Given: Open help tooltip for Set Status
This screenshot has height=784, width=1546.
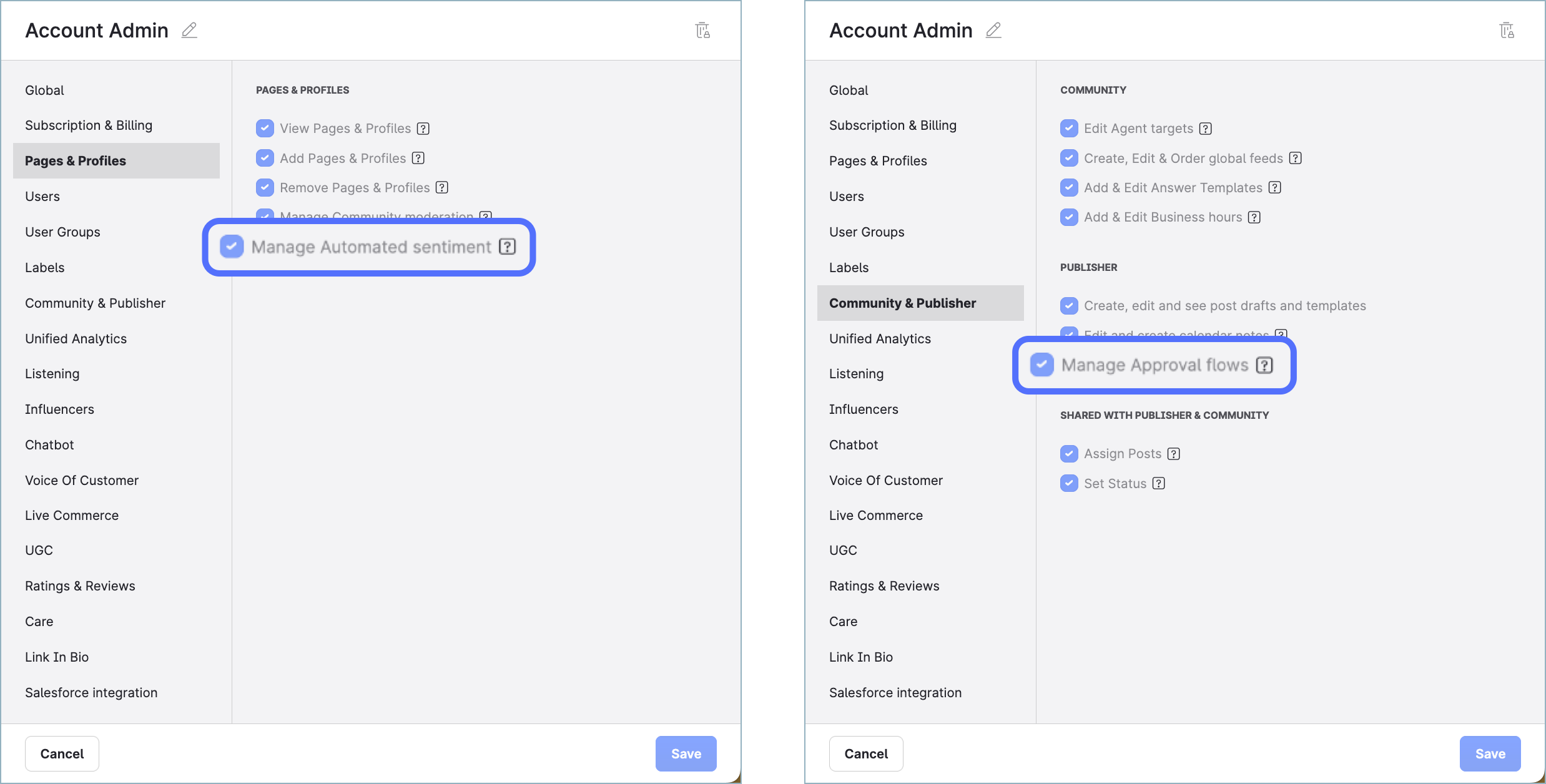Looking at the screenshot, I should pos(1159,483).
